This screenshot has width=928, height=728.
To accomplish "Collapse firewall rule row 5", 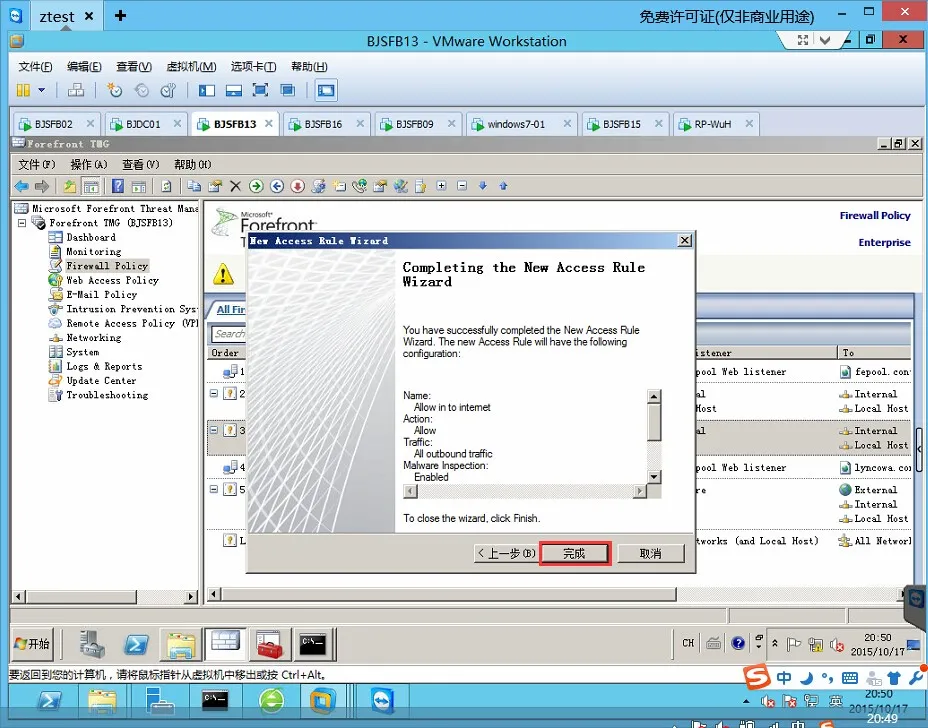I will point(214,489).
